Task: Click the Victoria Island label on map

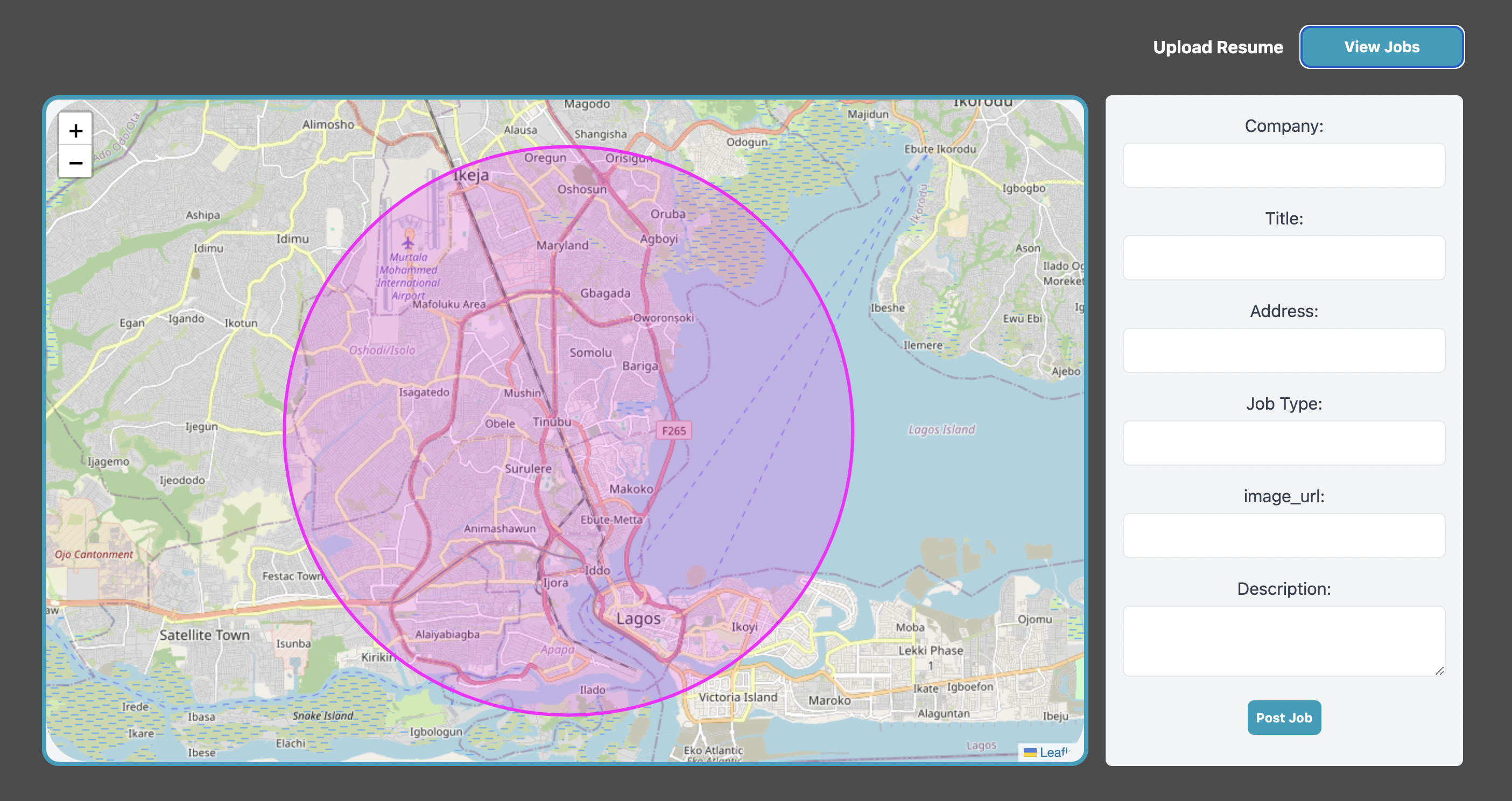Action: click(737, 697)
